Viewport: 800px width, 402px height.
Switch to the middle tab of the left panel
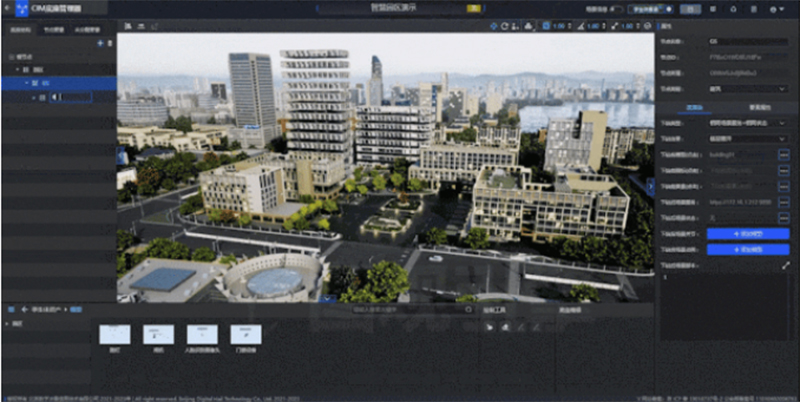[x=54, y=30]
